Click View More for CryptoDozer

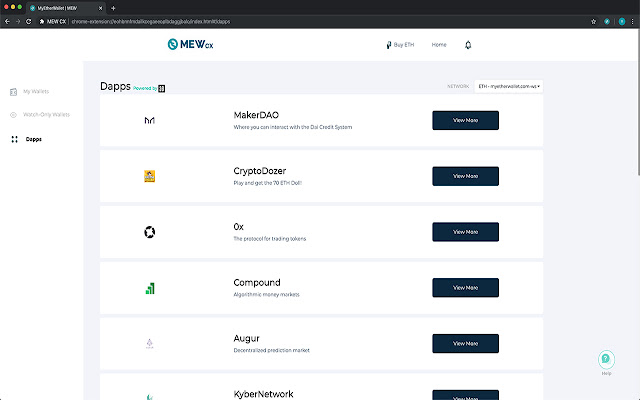(x=465, y=176)
